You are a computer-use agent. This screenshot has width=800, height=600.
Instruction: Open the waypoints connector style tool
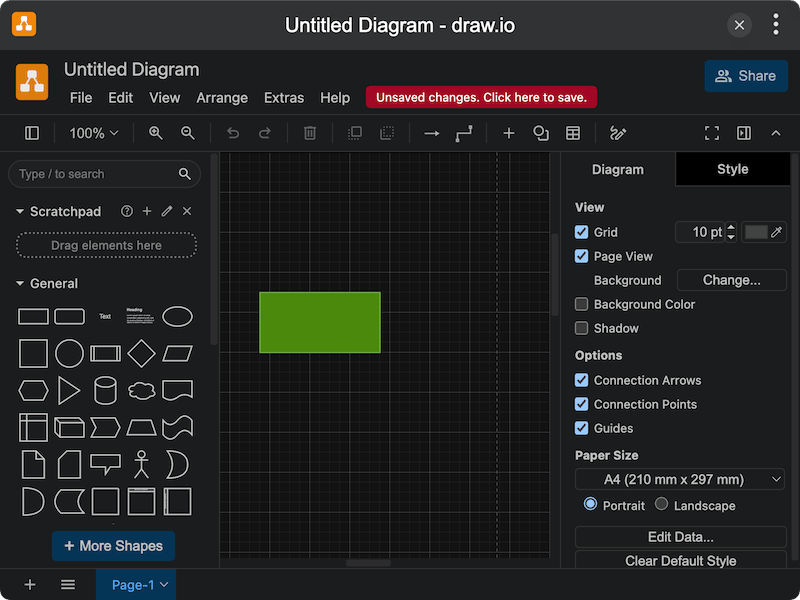(x=464, y=133)
